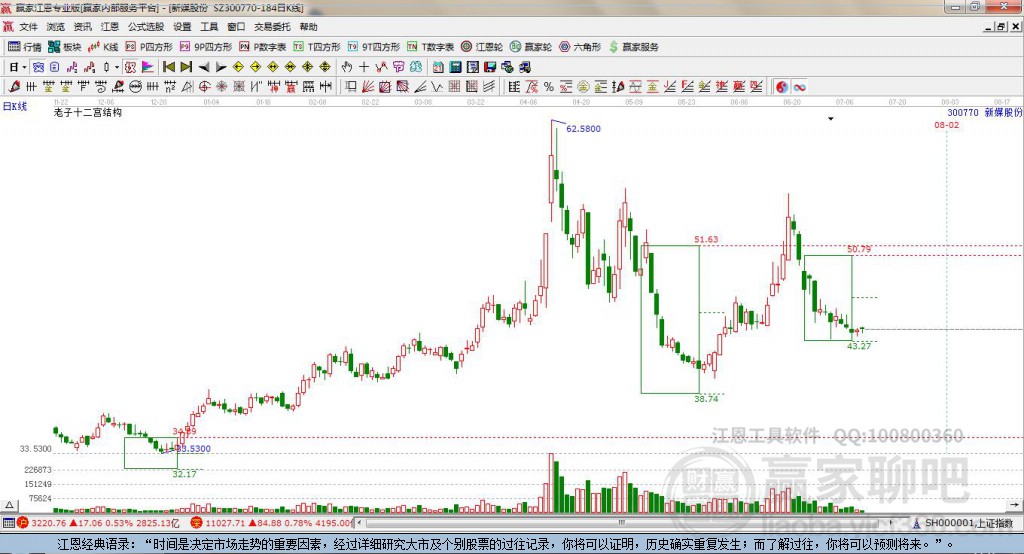Click SH000001 上证指数 status entry
The image size is (1024, 554).
[963, 523]
